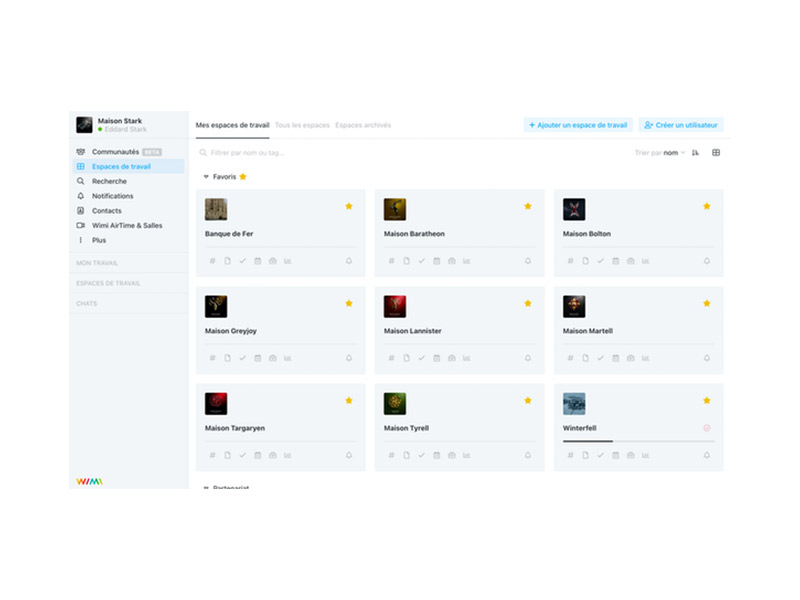This screenshot has width=800, height=600.
Task: Click the Wimi logo at sidebar bottom
Action: (x=89, y=481)
